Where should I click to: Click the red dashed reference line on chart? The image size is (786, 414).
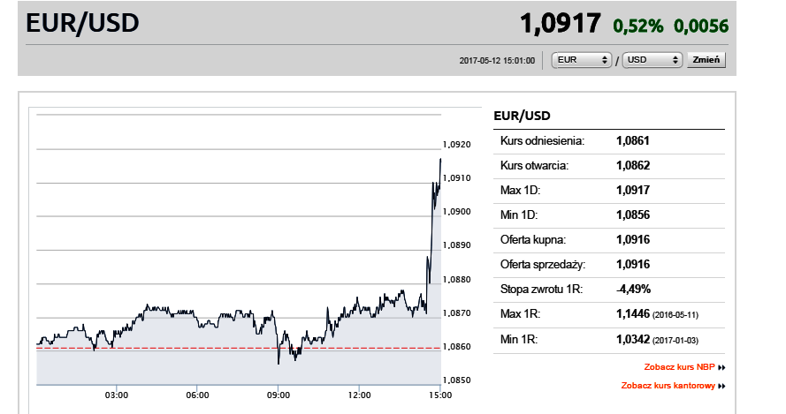[x=239, y=348]
